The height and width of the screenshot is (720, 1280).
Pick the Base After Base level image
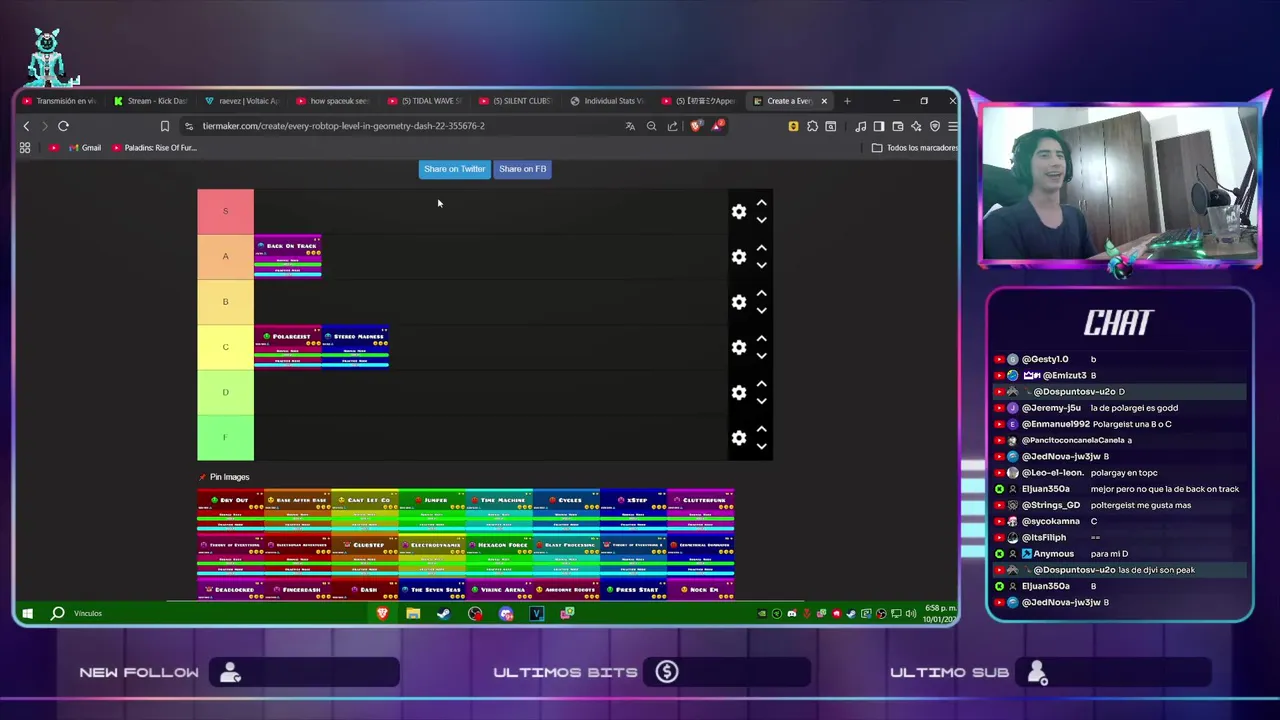(x=297, y=510)
